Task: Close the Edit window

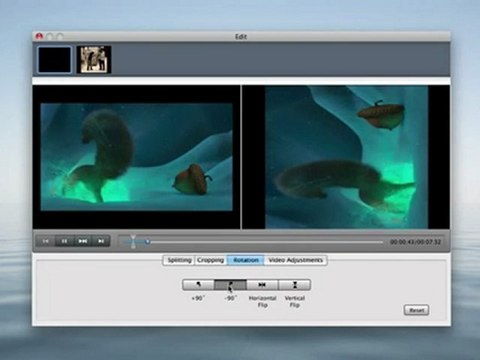Action: click(x=39, y=36)
